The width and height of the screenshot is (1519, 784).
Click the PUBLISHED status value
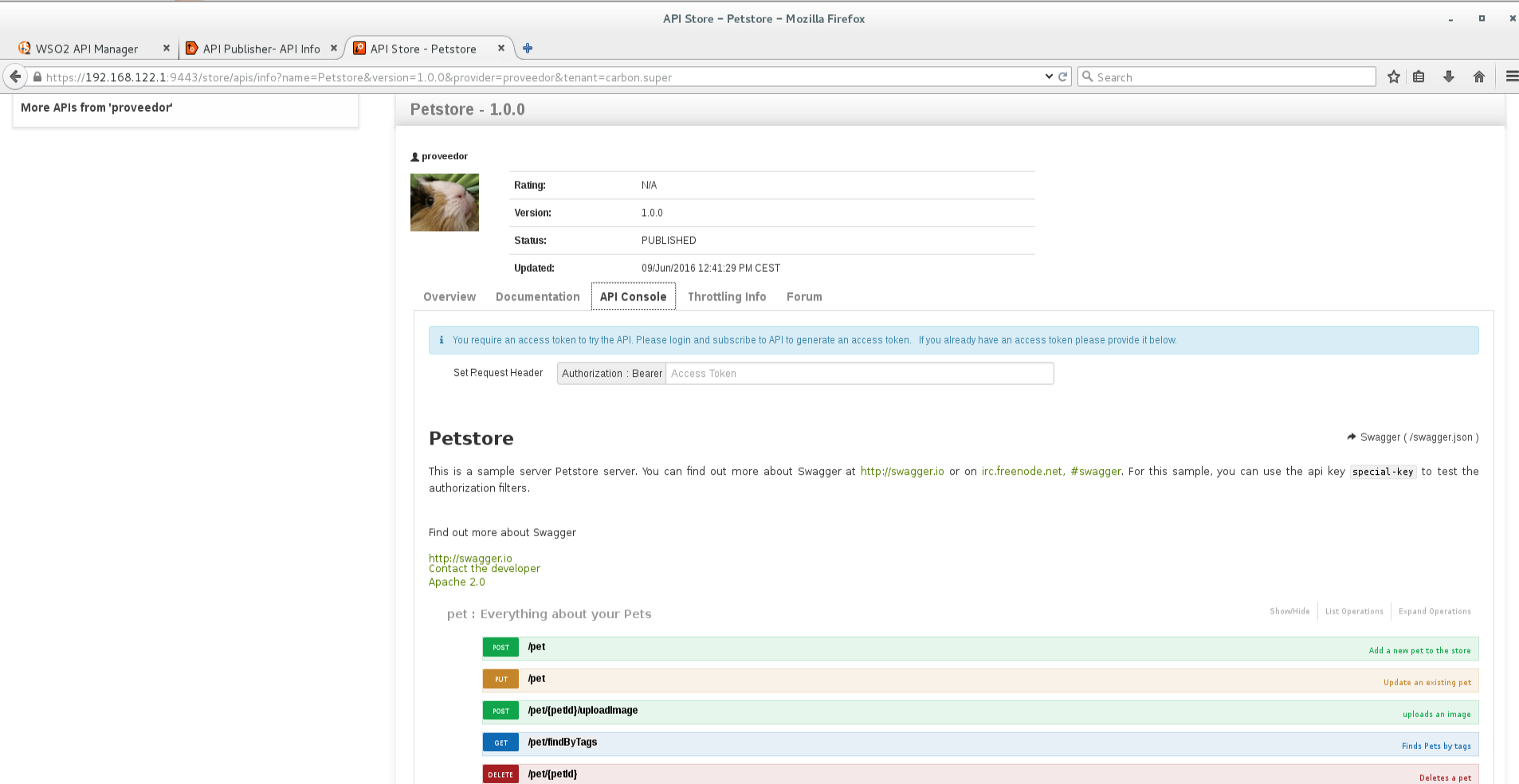(x=669, y=241)
